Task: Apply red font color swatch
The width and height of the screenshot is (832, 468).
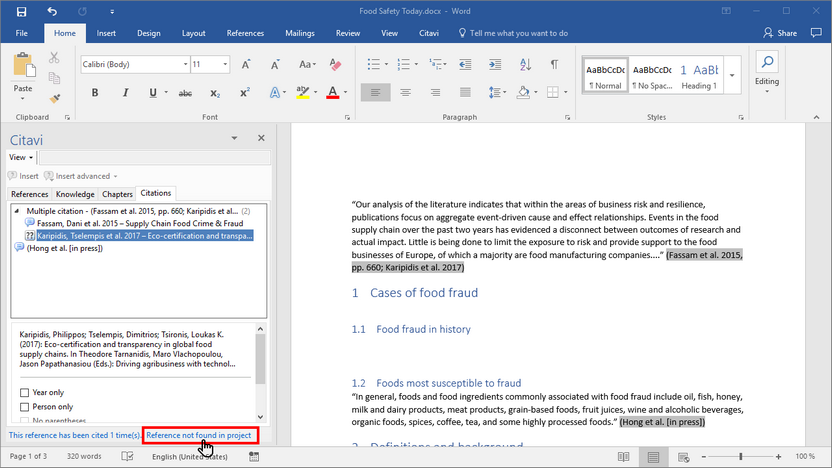Action: tap(333, 93)
